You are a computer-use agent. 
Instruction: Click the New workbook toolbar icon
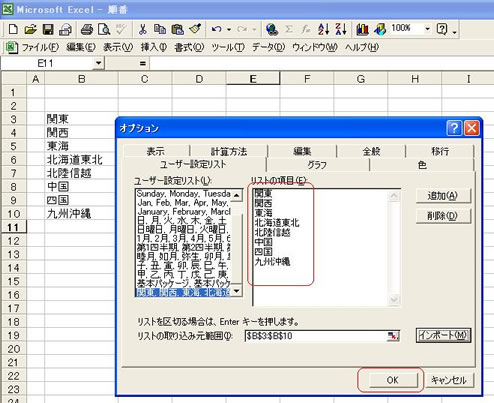13,29
